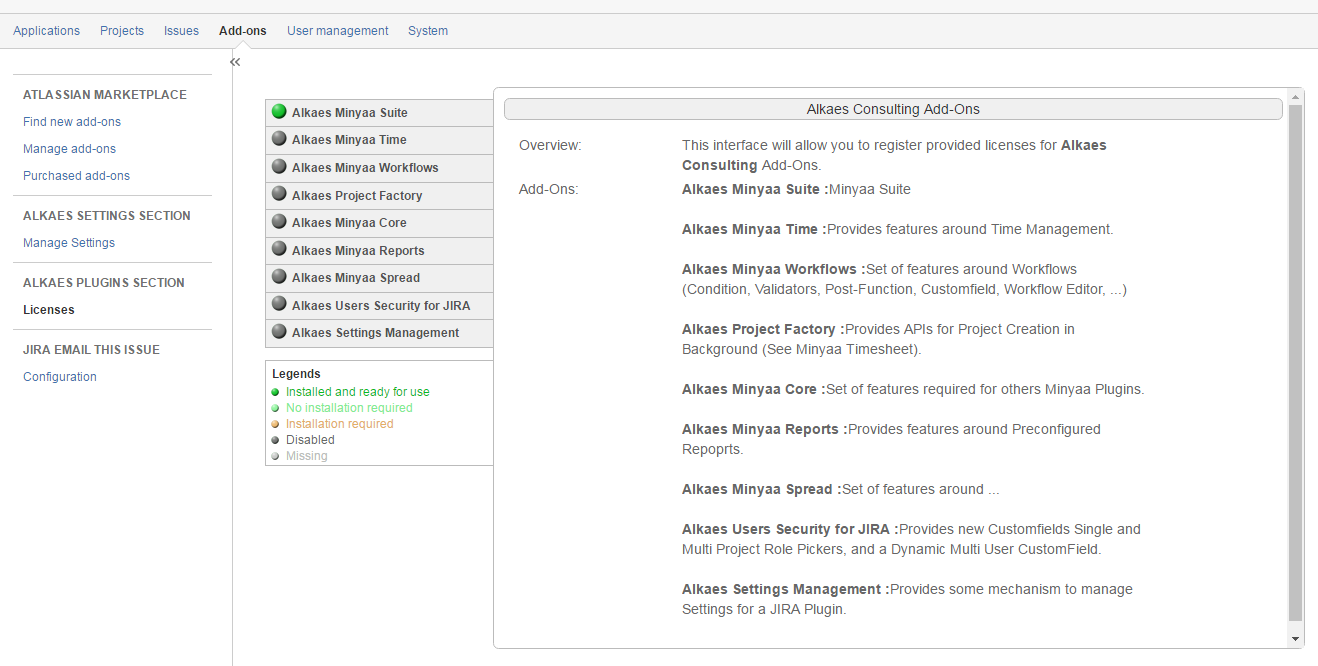Open the User management tab
This screenshot has width=1318, height=666.
[x=337, y=31]
